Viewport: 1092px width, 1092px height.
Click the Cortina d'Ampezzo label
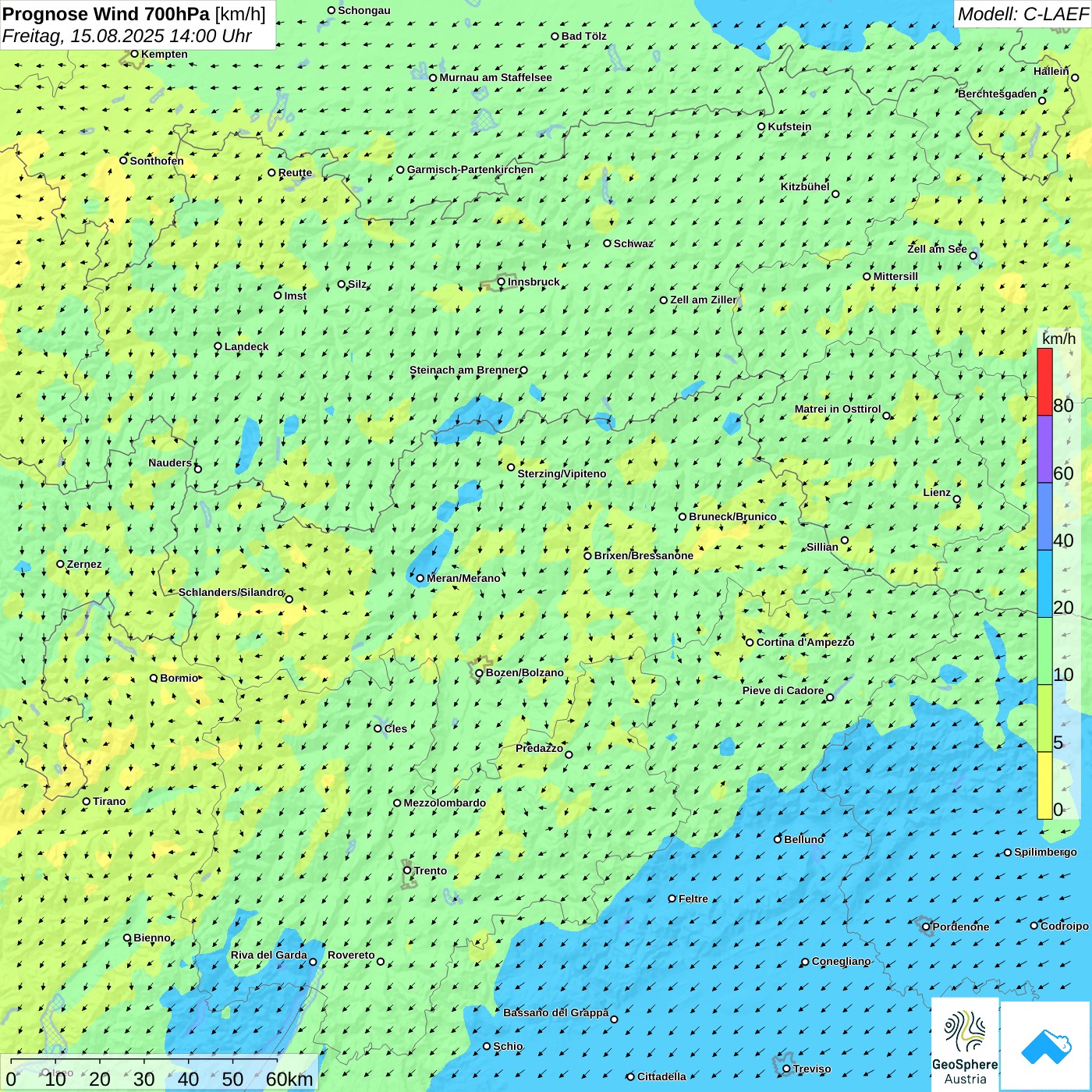coord(805,642)
